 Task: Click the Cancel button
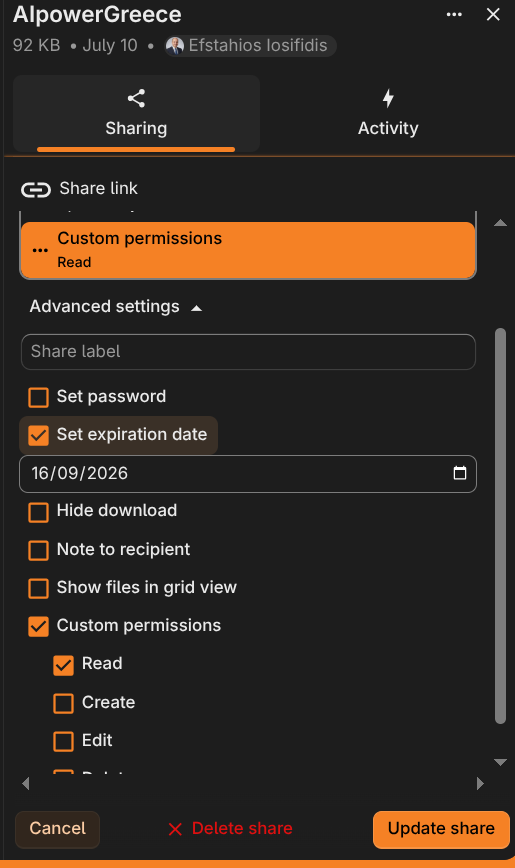[x=58, y=829]
